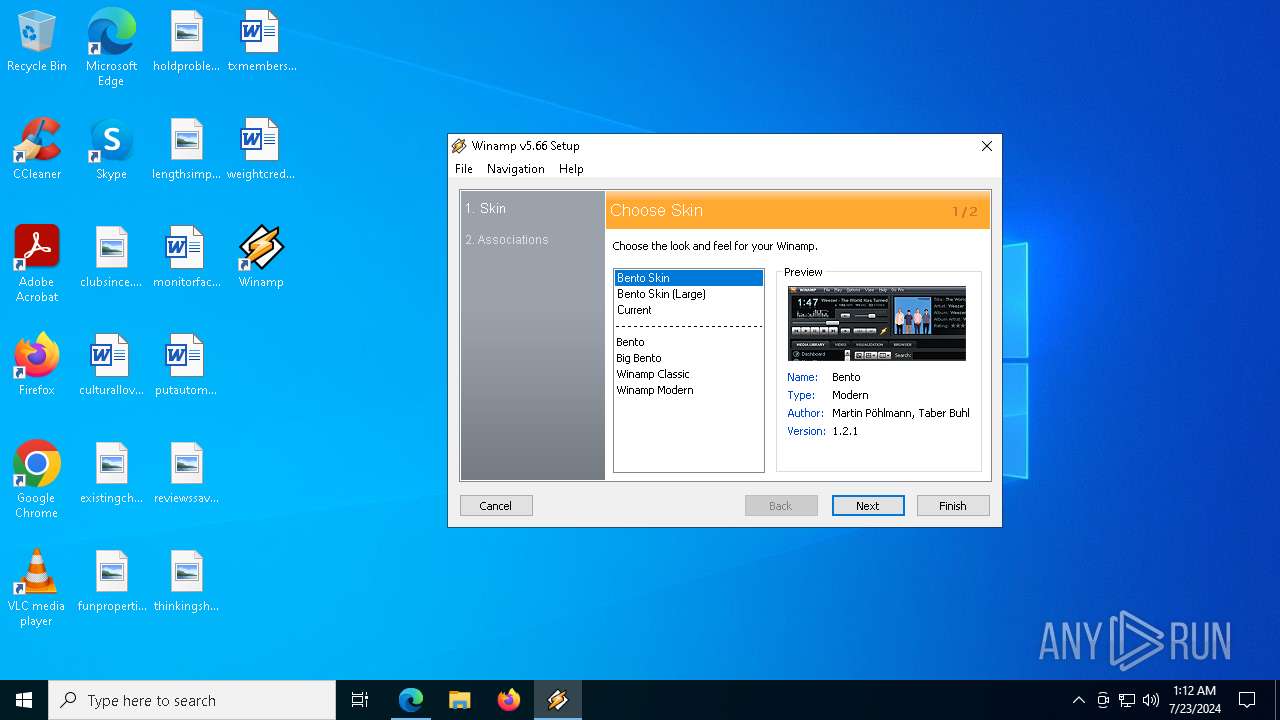Image resolution: width=1280 pixels, height=720 pixels.
Task: Select the weightcred... Word document icon
Action: click(261, 150)
